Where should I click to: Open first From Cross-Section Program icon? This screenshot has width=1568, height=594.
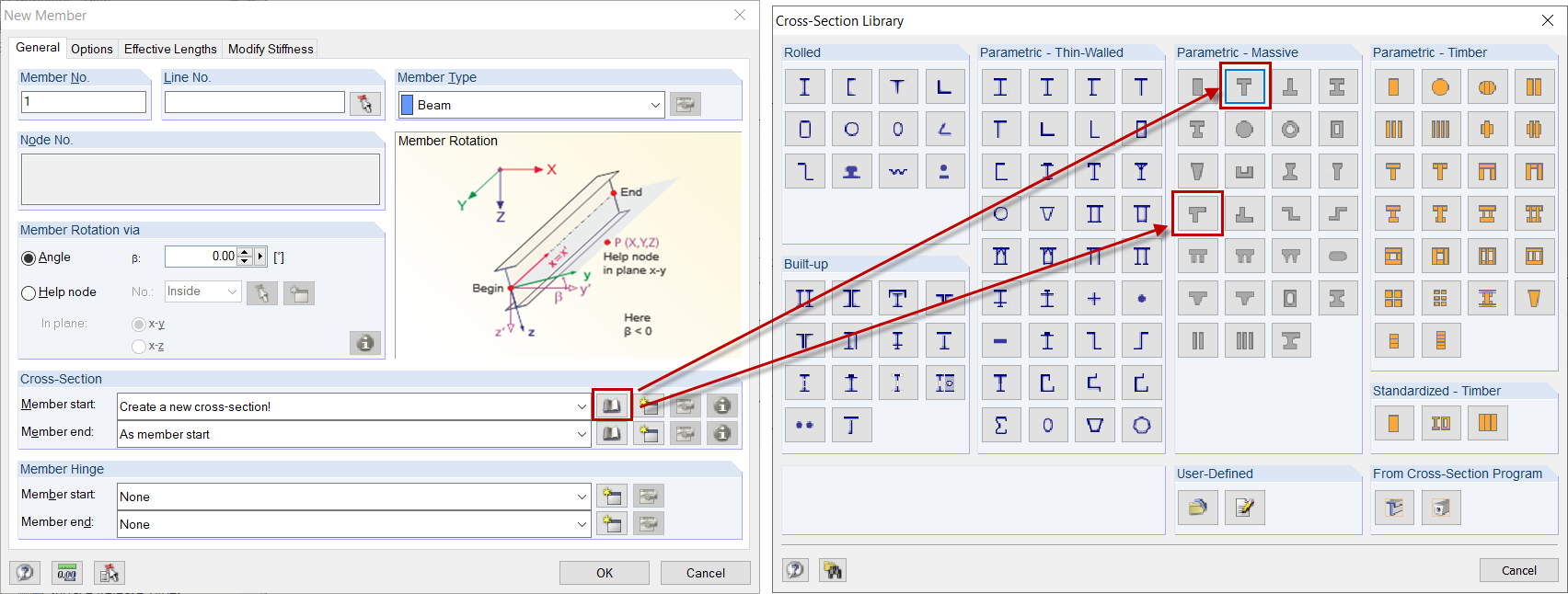pos(1393,507)
